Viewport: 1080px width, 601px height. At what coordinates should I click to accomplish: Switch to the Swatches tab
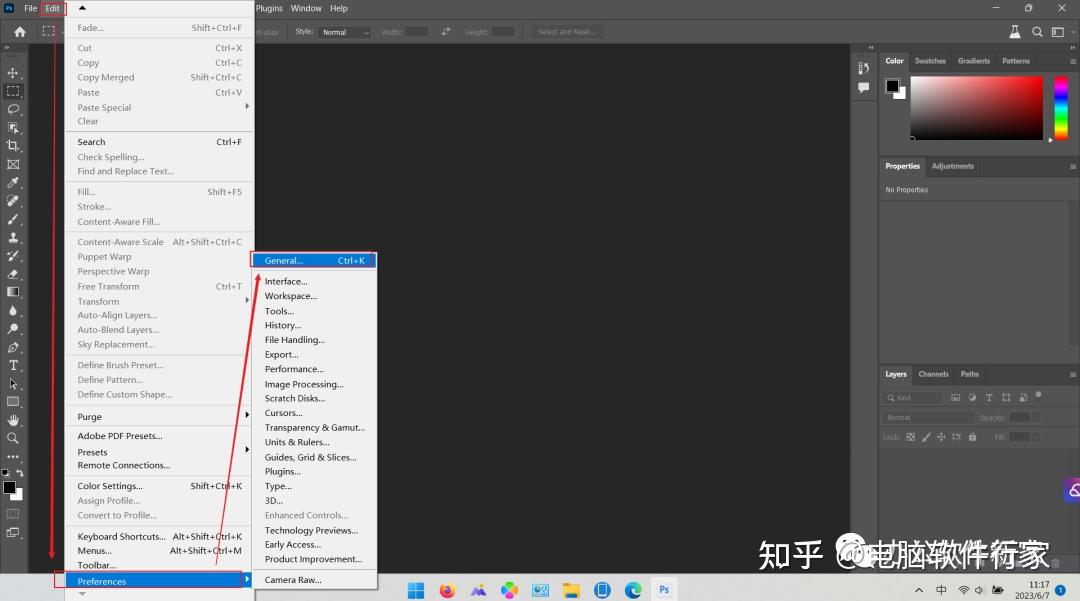coord(930,61)
